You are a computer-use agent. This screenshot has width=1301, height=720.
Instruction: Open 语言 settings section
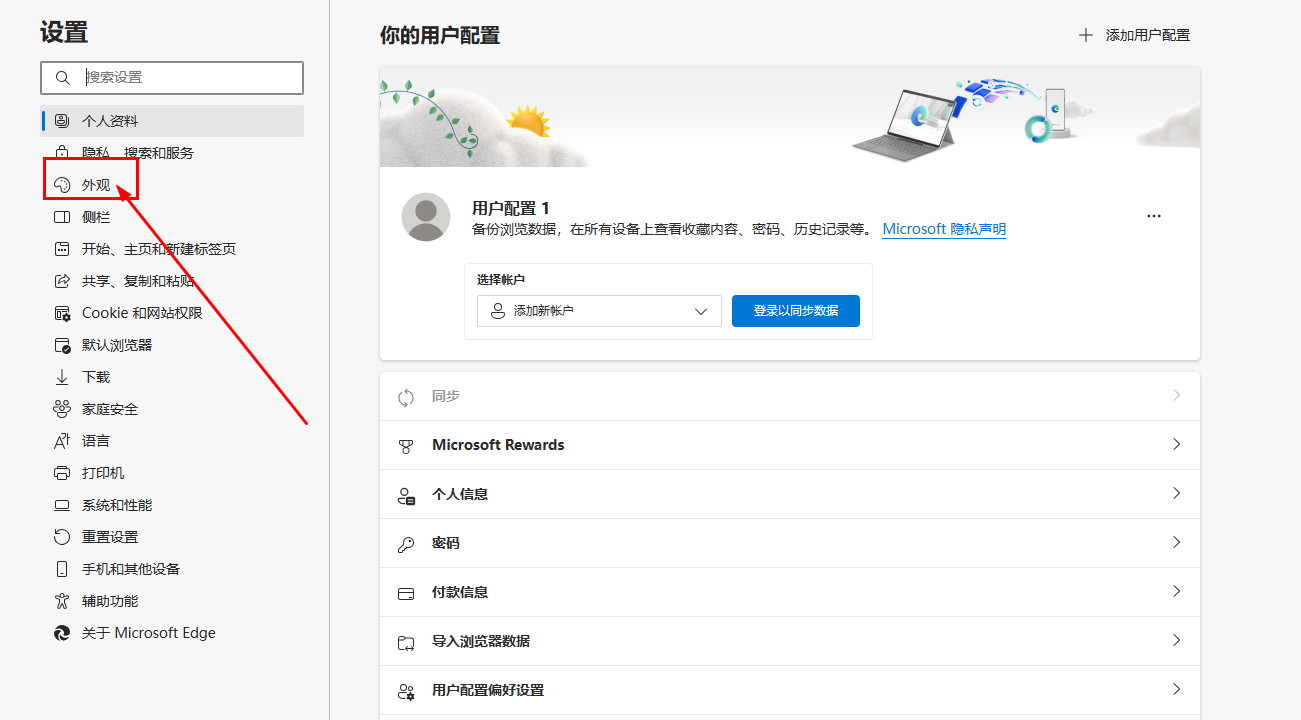172,441
